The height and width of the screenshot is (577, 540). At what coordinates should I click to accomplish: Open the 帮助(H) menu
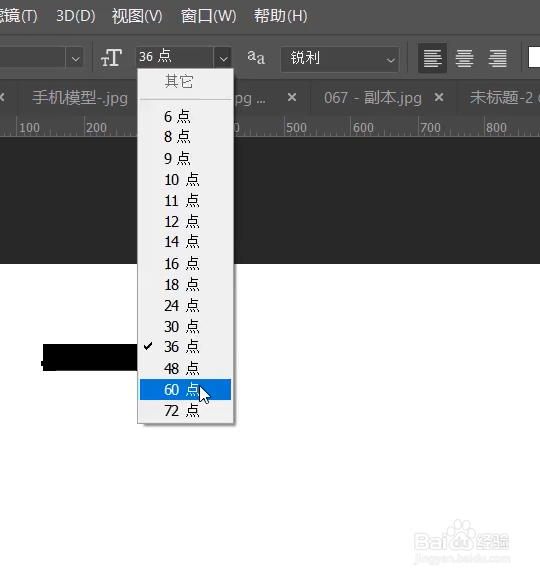click(280, 16)
